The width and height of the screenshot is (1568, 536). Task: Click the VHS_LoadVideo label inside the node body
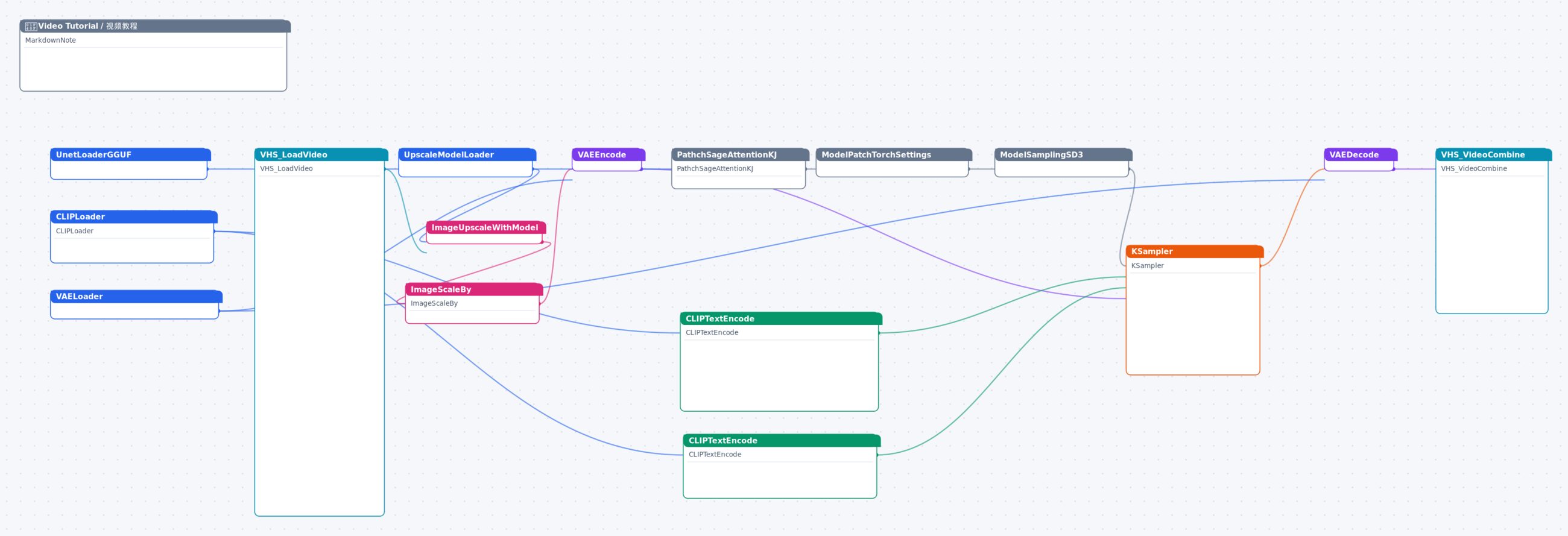tap(286, 169)
